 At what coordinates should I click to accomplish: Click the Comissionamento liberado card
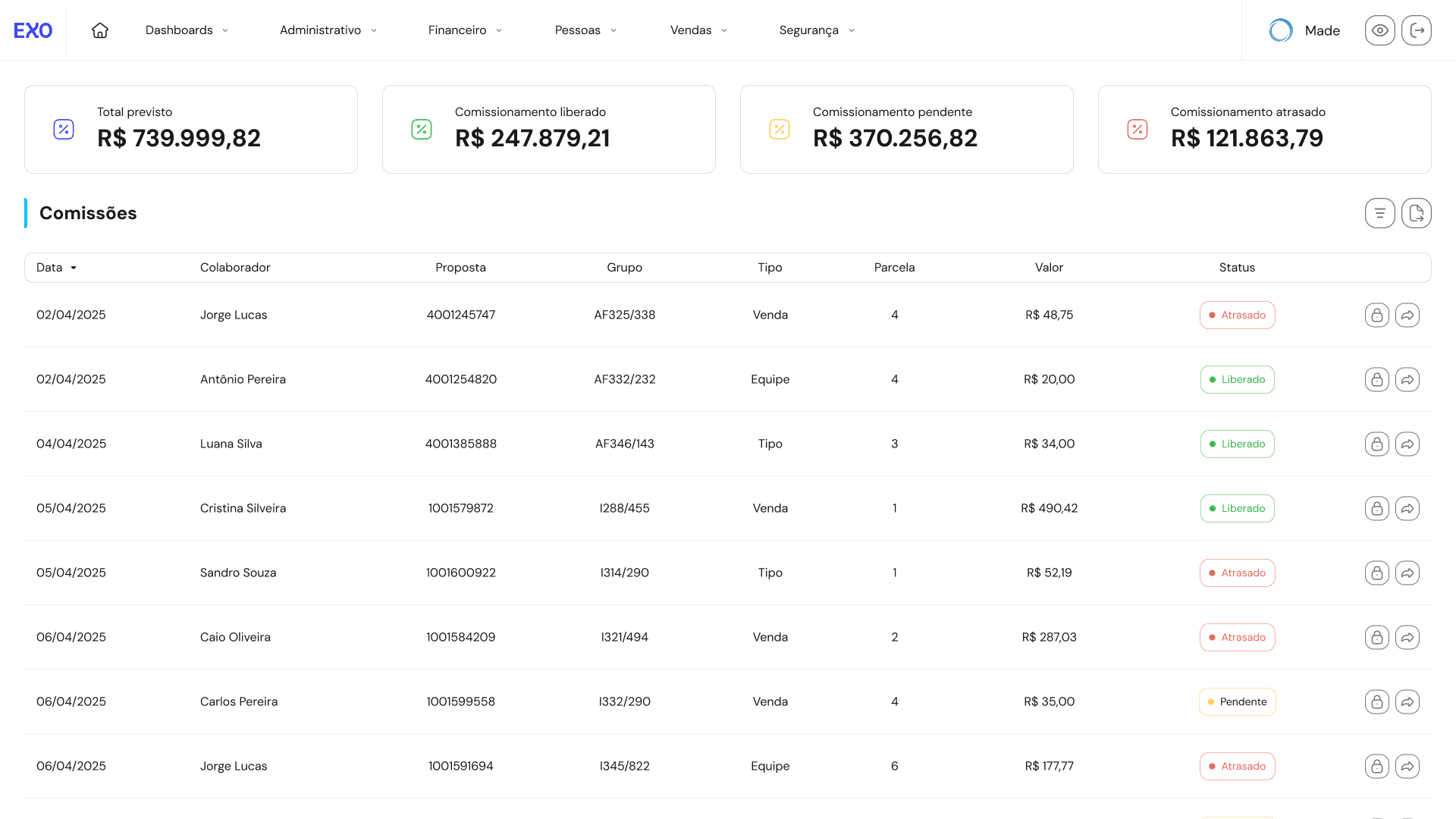(x=548, y=130)
